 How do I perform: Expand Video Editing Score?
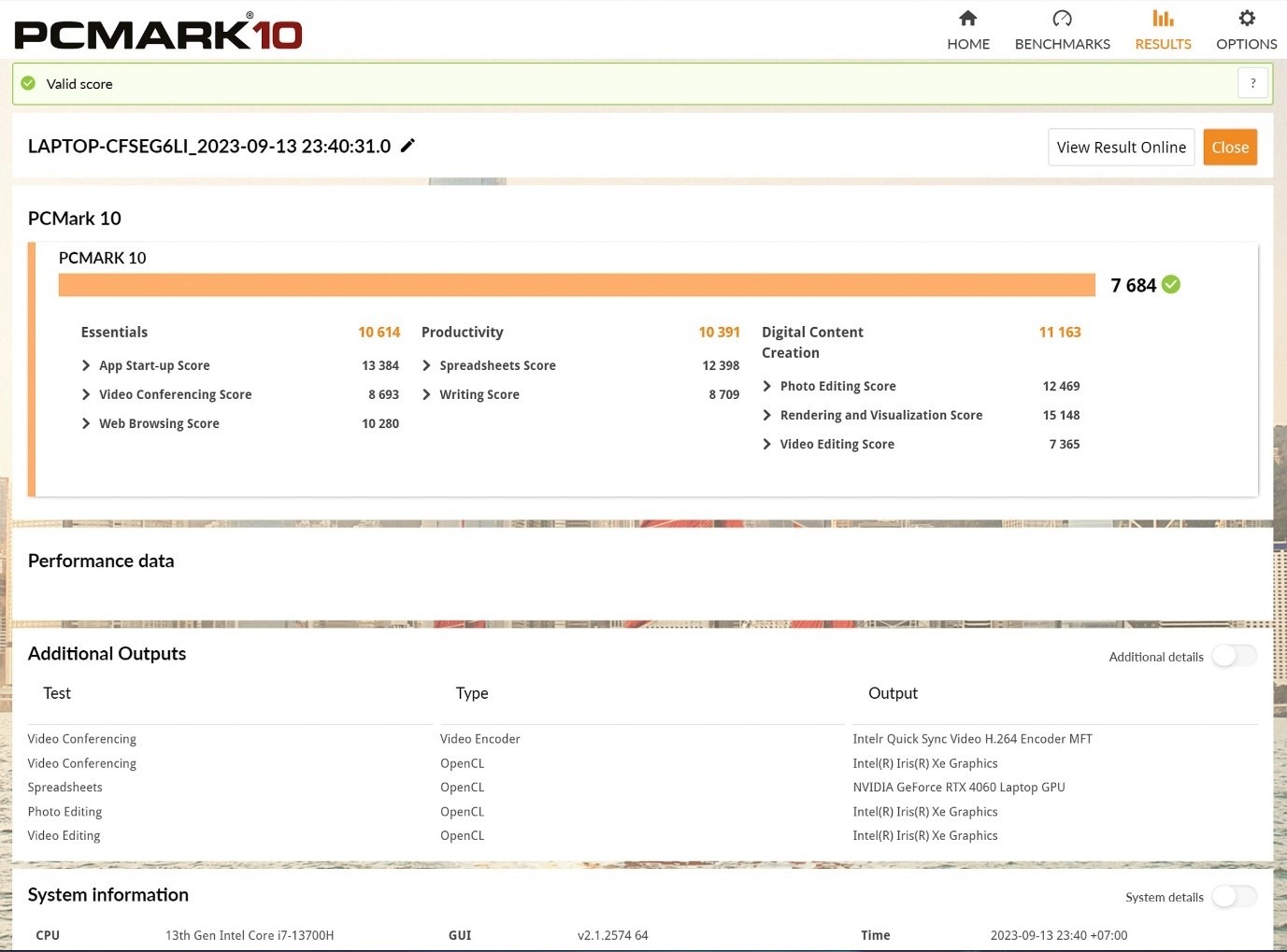(x=766, y=444)
